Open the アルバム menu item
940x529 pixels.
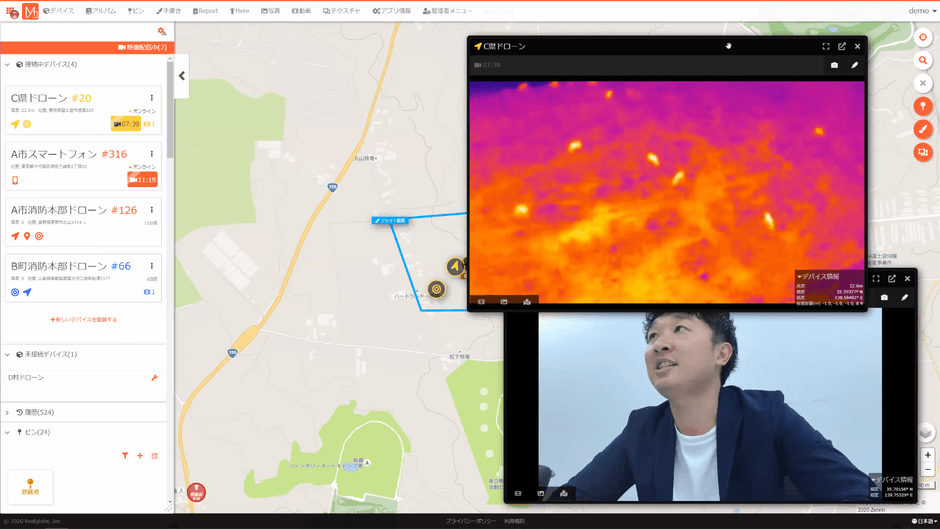coord(101,11)
